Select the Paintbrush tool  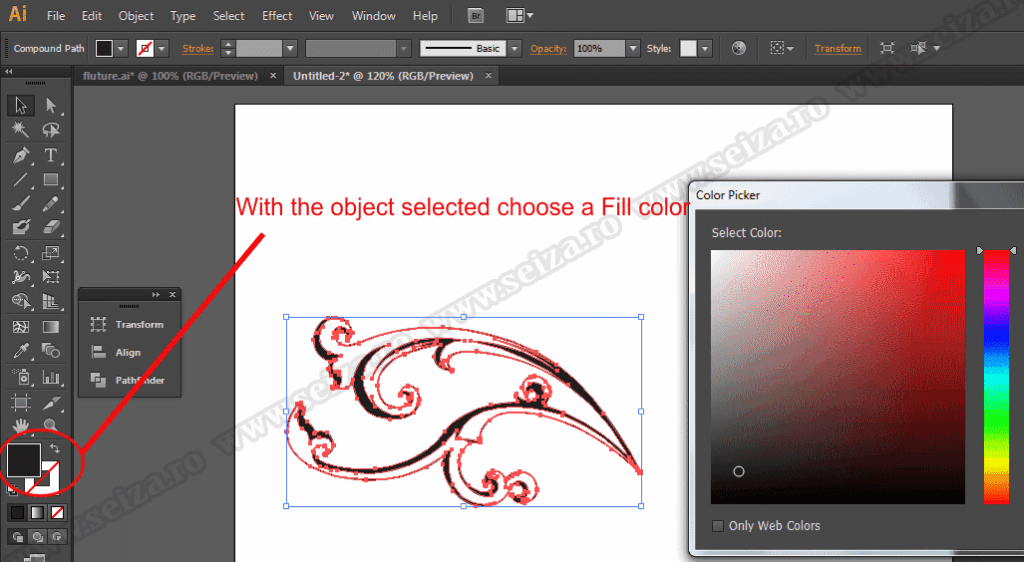click(21, 204)
